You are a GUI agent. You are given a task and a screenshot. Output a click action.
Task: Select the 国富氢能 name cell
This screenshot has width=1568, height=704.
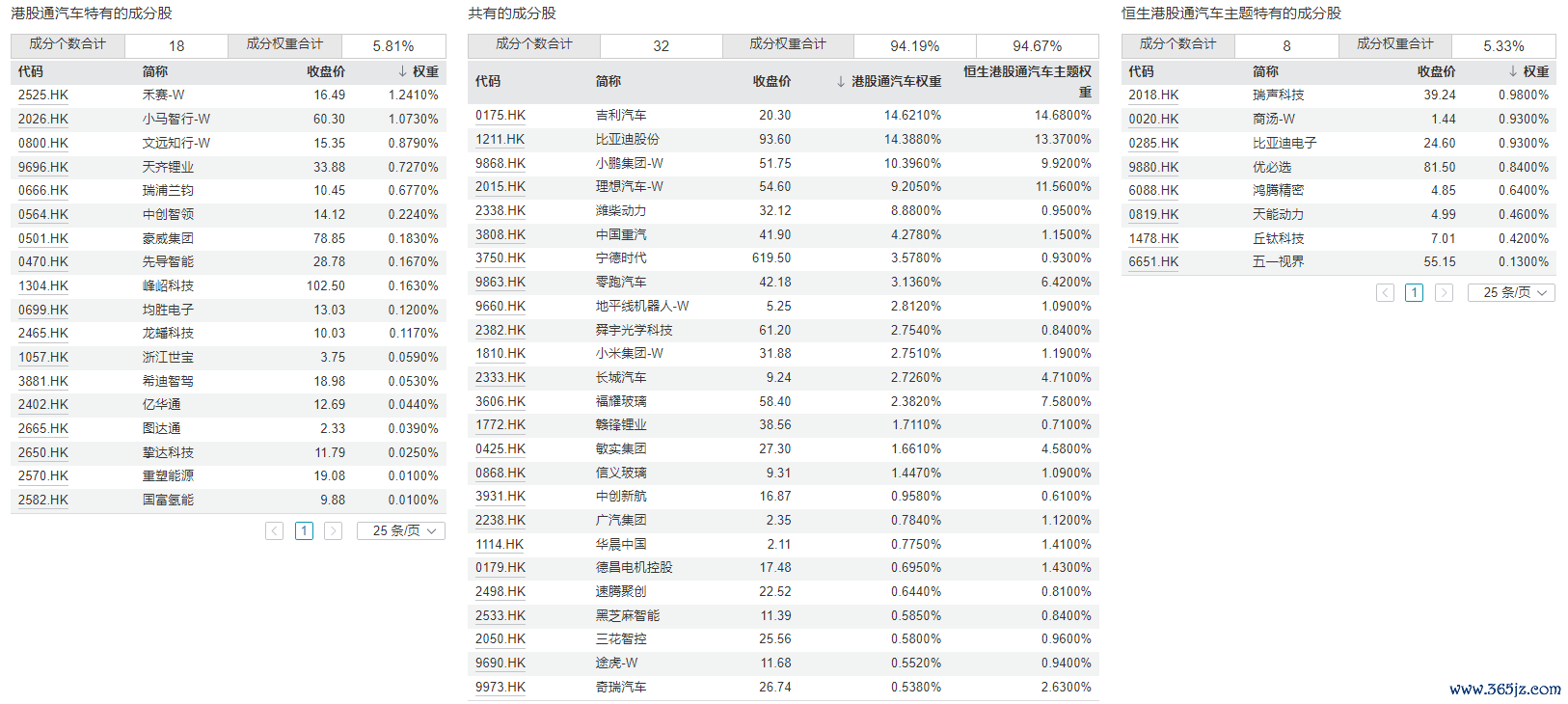[x=168, y=501]
